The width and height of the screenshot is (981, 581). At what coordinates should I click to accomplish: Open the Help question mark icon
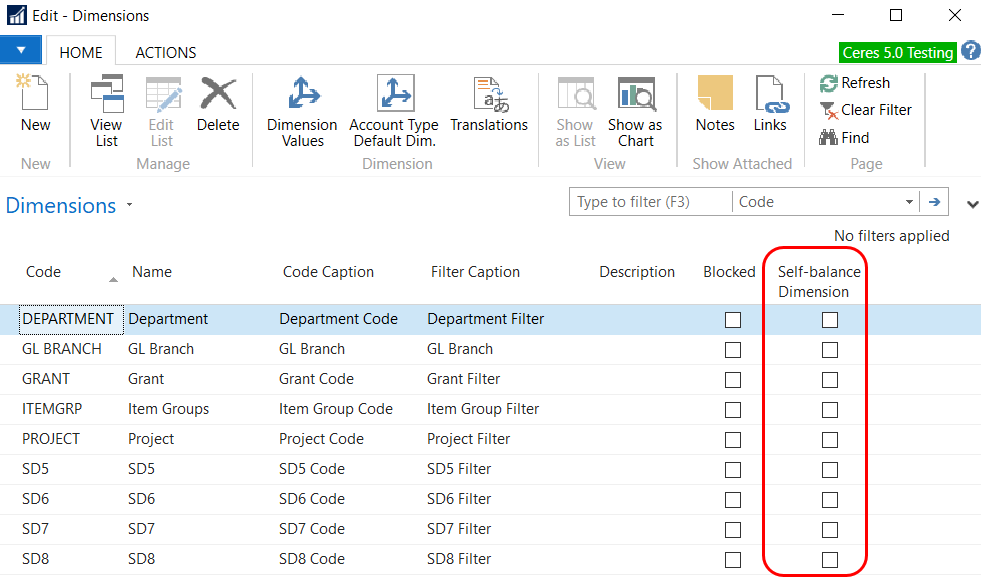pos(970,52)
